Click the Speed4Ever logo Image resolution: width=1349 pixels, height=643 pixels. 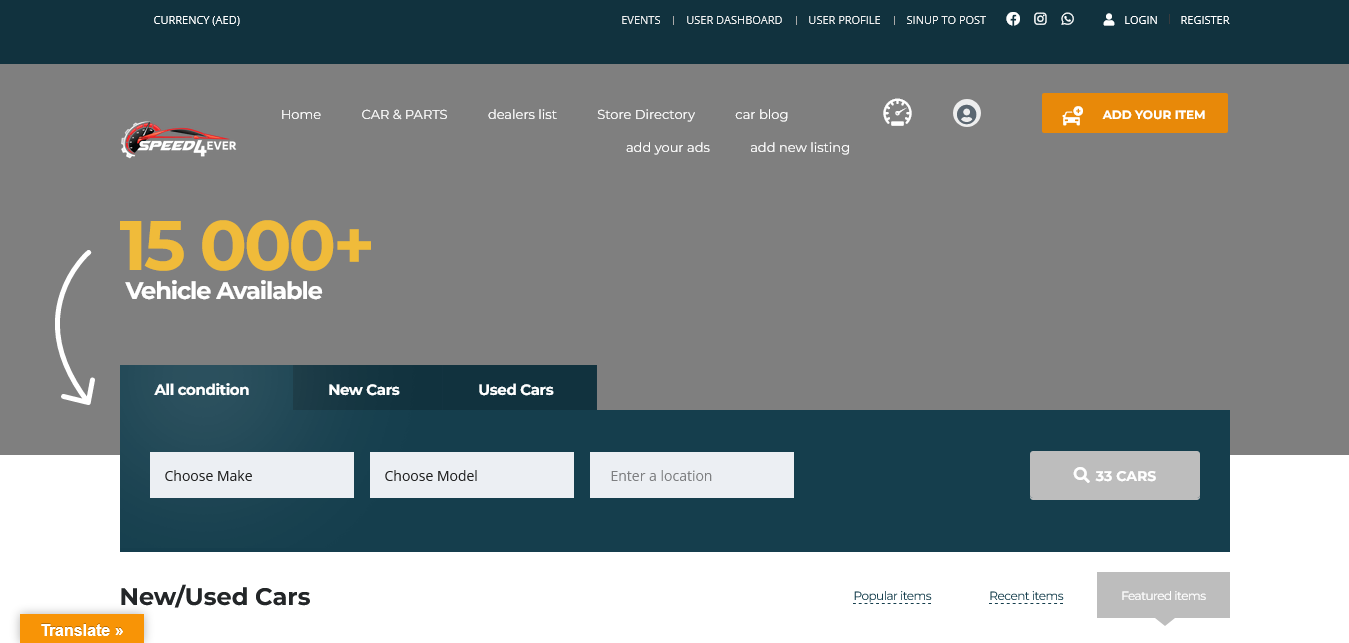click(179, 141)
